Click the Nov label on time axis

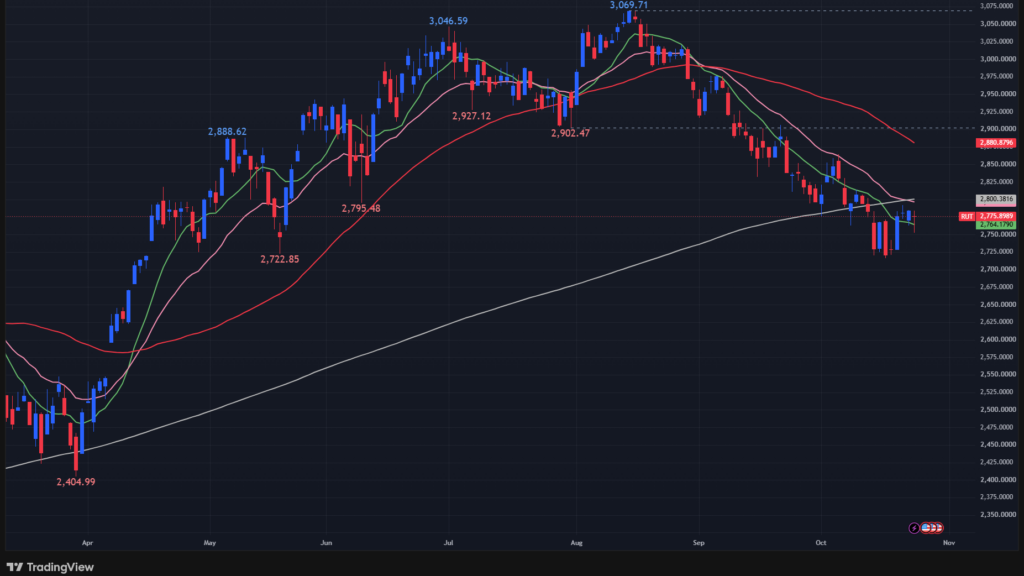[949, 543]
